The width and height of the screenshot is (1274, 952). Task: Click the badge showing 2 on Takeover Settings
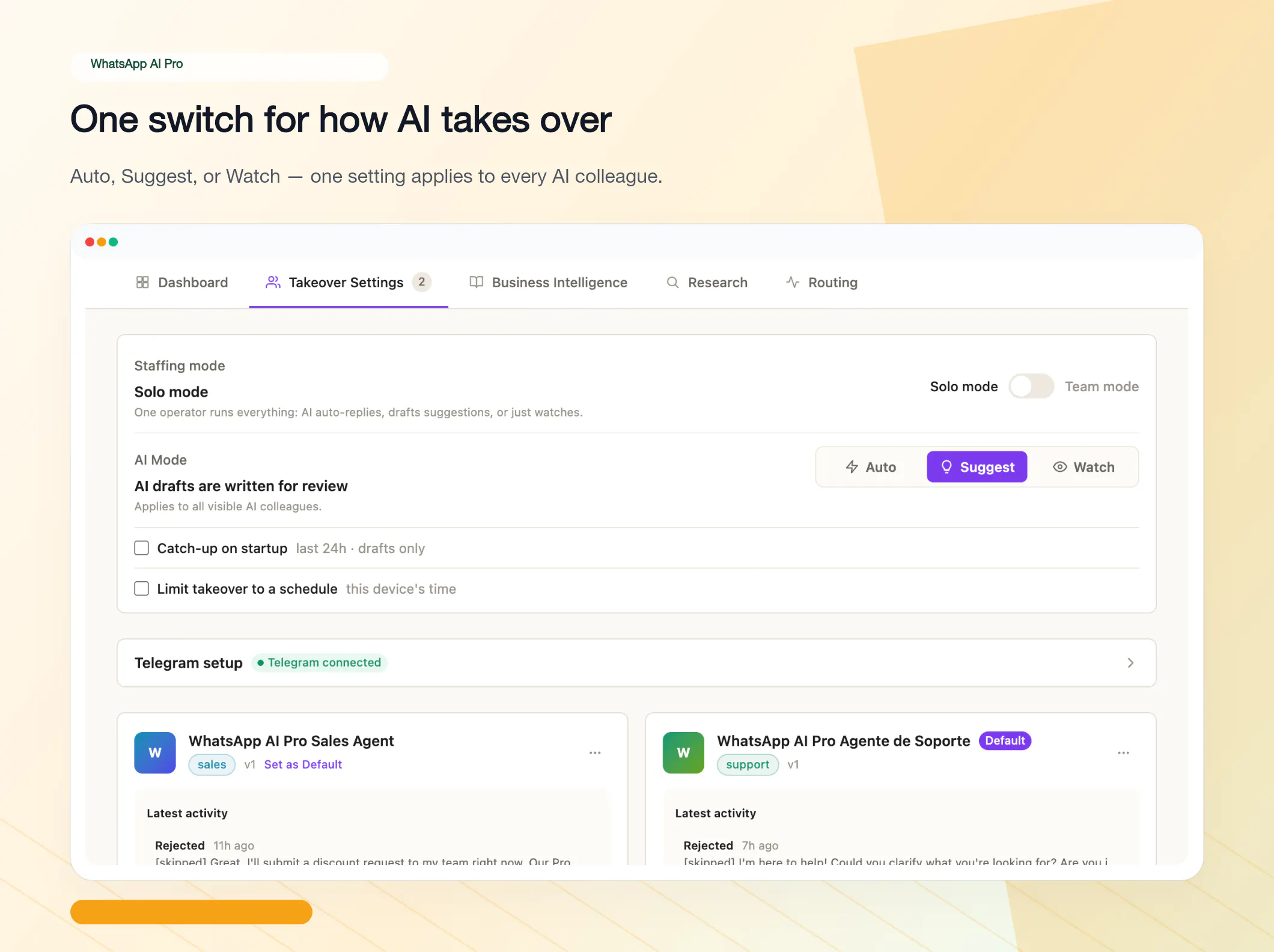coord(422,282)
